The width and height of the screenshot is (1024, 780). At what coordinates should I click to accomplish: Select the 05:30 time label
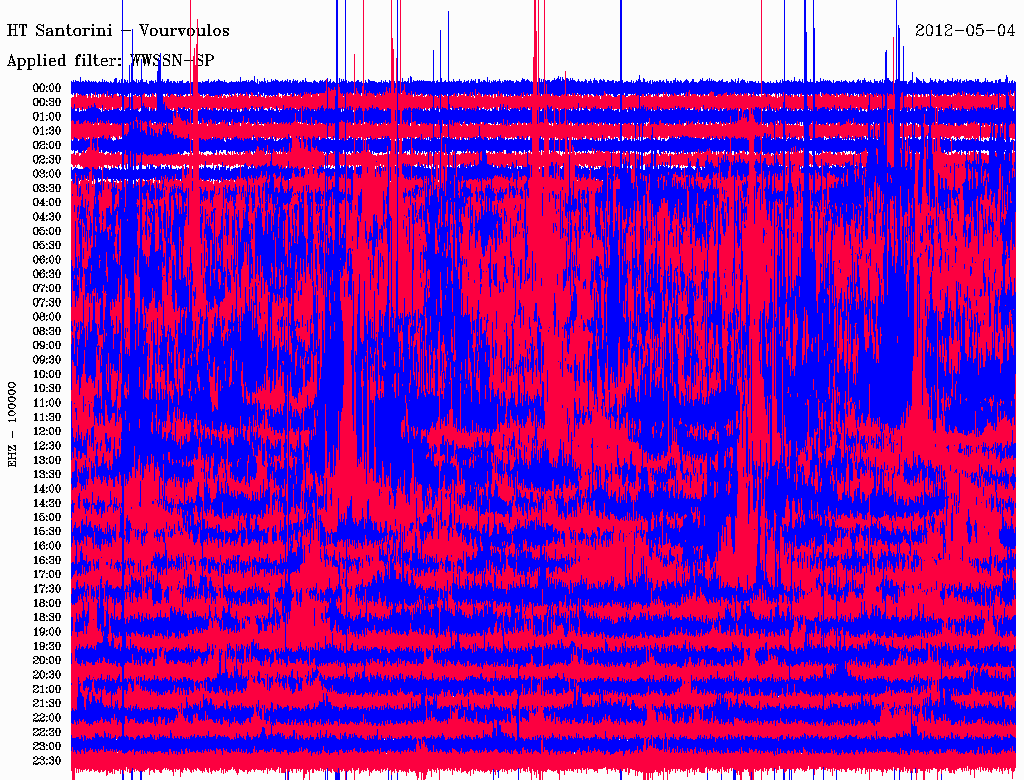point(47,246)
